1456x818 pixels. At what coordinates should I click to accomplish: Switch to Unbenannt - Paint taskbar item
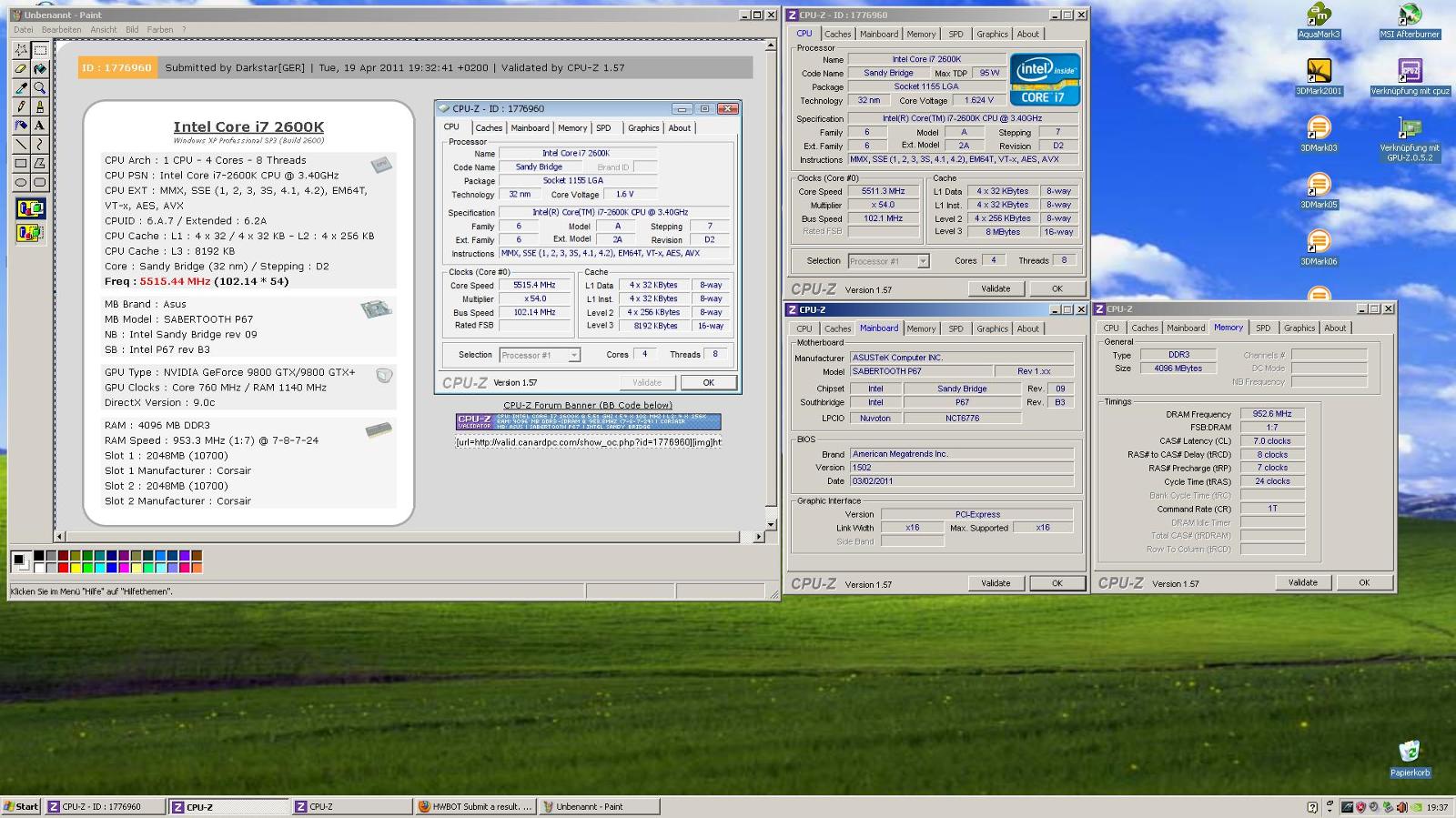pos(597,807)
